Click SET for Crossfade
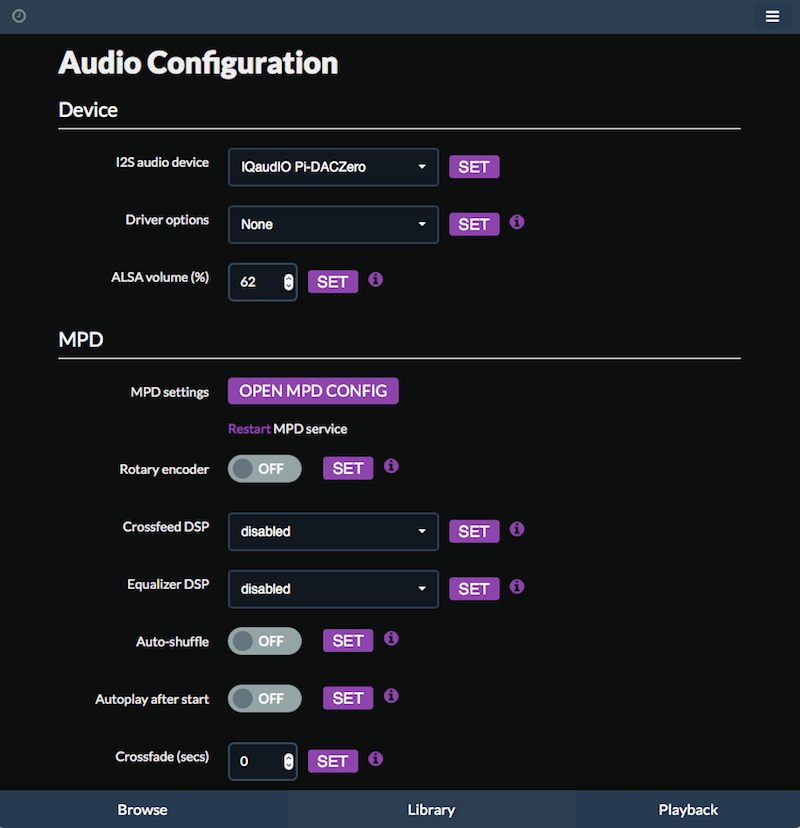800x828 pixels. click(x=333, y=761)
